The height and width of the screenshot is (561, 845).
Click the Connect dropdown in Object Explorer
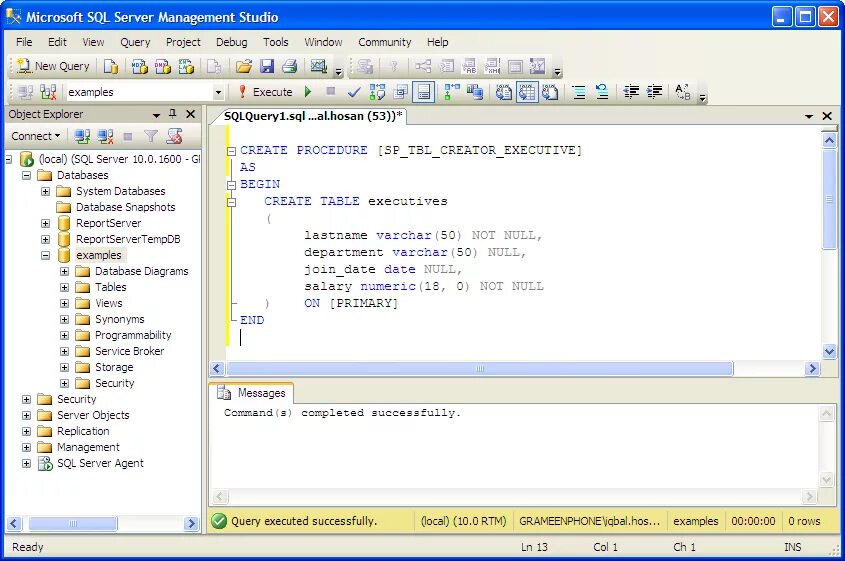pyautogui.click(x=36, y=136)
